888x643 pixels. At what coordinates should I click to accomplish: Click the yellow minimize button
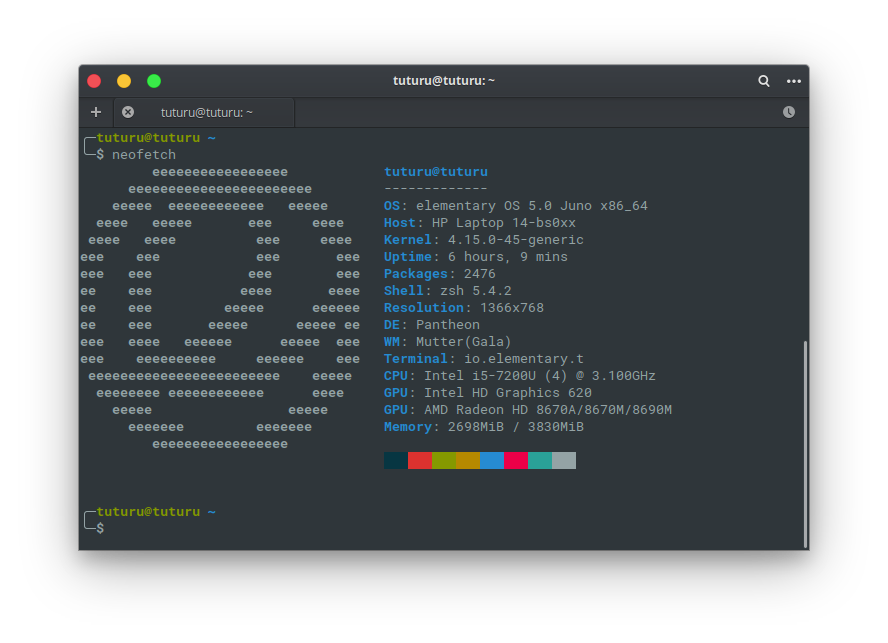(123, 81)
